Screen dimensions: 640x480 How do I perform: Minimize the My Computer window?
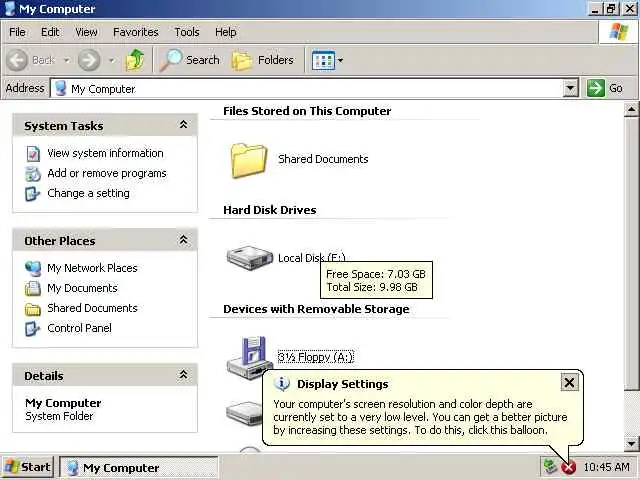(x=595, y=9)
